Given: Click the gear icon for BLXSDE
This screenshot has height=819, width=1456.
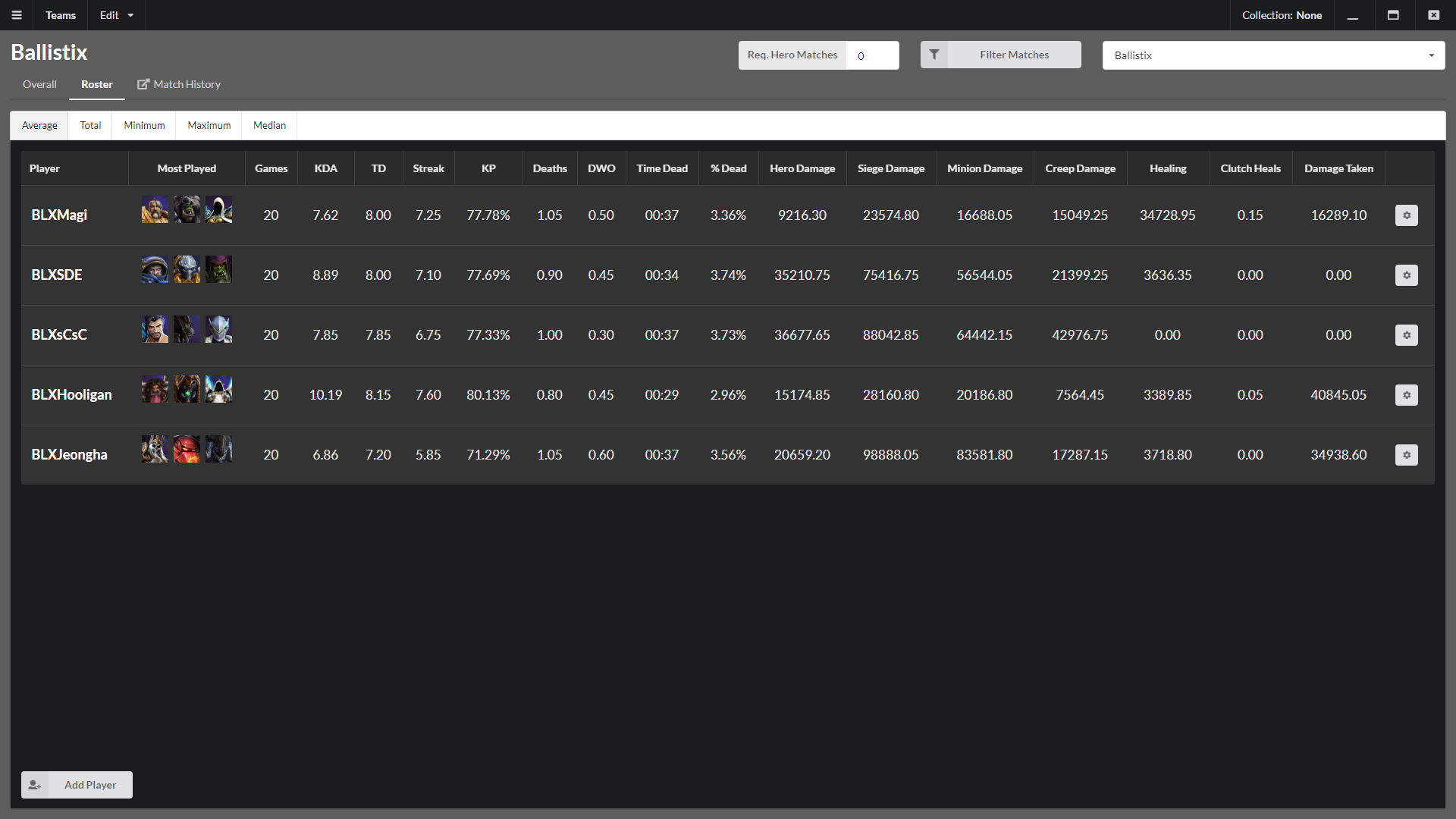Looking at the screenshot, I should click(x=1407, y=275).
